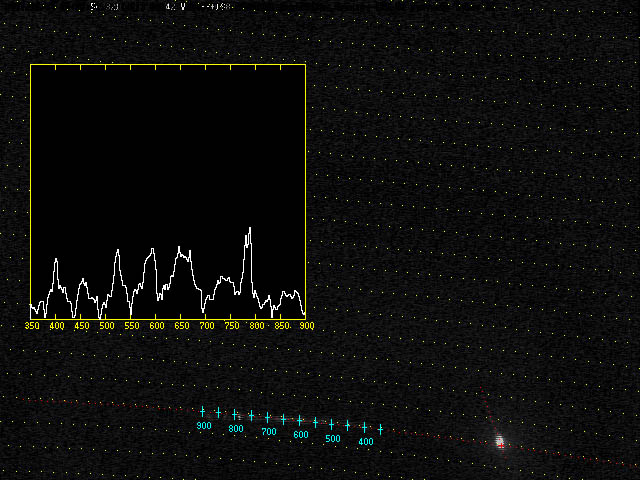The width and height of the screenshot is (640, 480).
Task: Click the 900 tick label on graph axis
Action: point(306,326)
